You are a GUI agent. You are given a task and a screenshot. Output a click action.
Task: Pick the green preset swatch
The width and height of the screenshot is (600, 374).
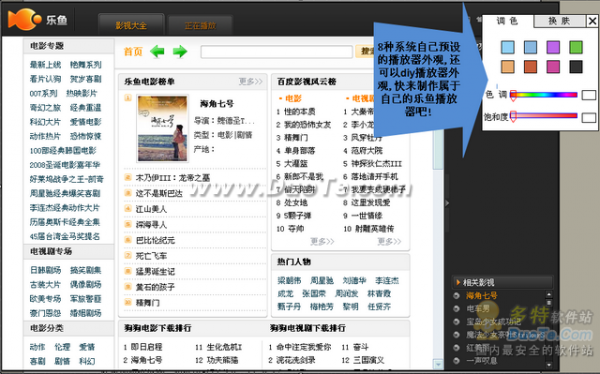coord(576,47)
